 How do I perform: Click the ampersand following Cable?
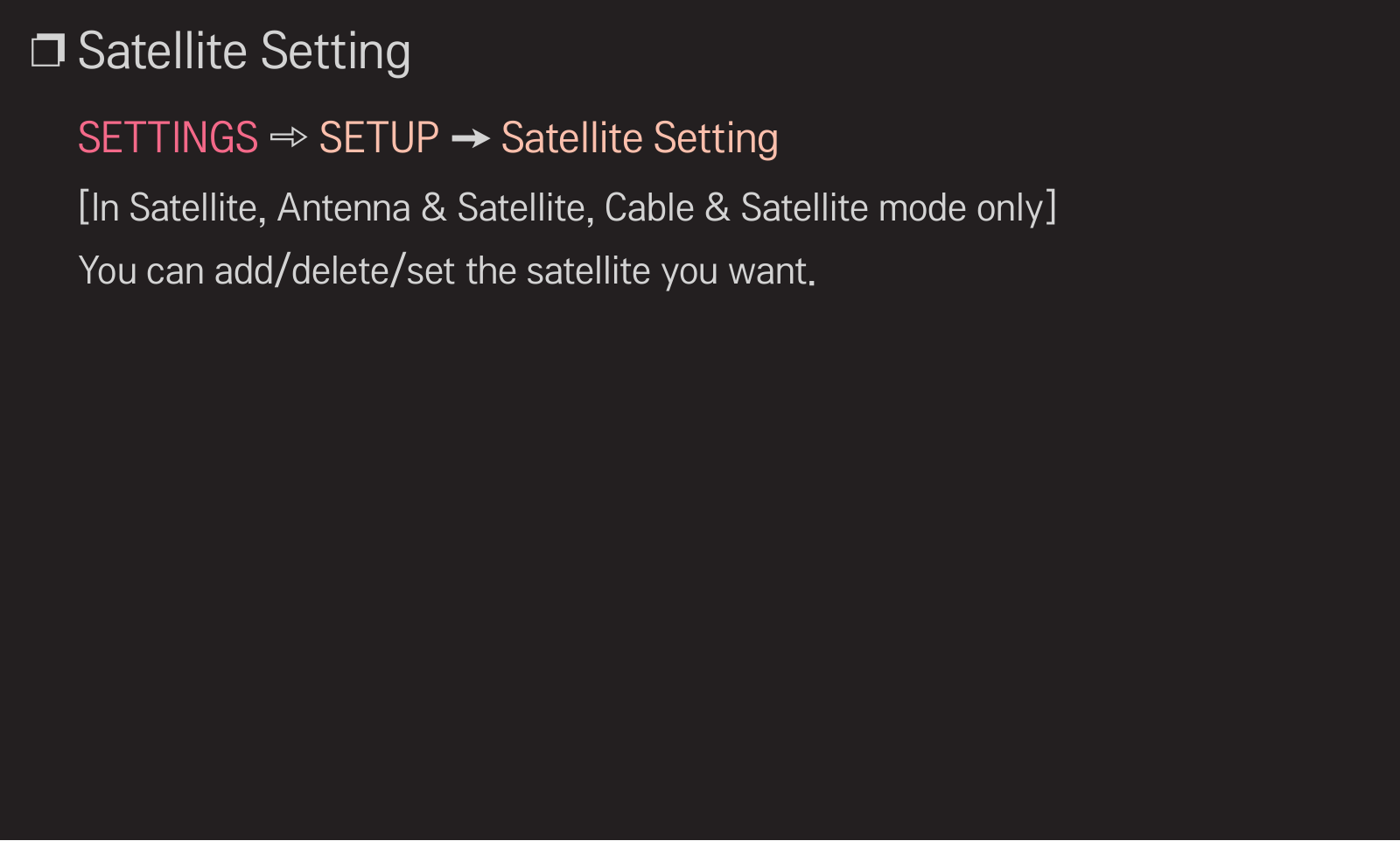717,208
